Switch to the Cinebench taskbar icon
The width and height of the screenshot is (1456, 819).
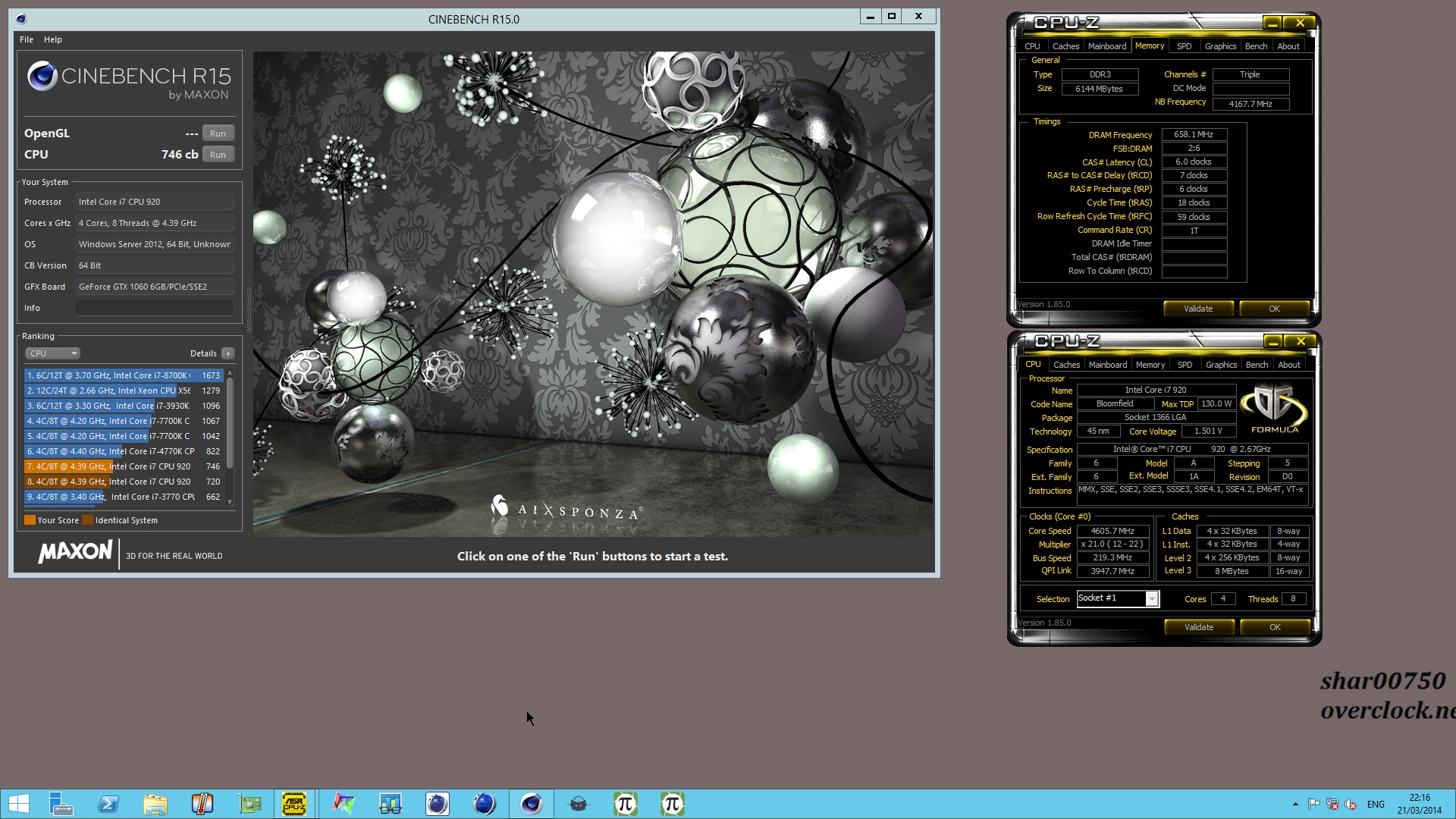point(532,804)
